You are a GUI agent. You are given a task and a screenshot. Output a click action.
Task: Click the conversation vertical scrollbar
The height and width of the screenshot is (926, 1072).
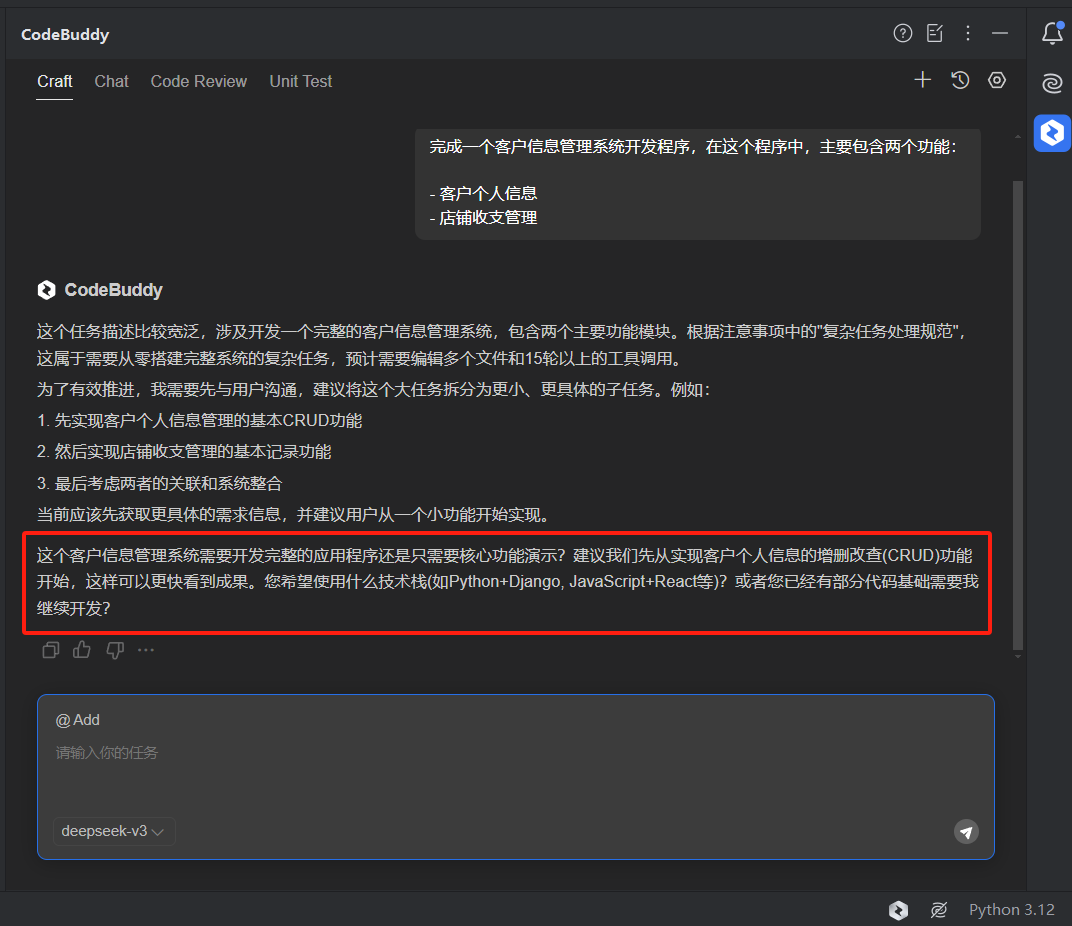(x=1017, y=415)
